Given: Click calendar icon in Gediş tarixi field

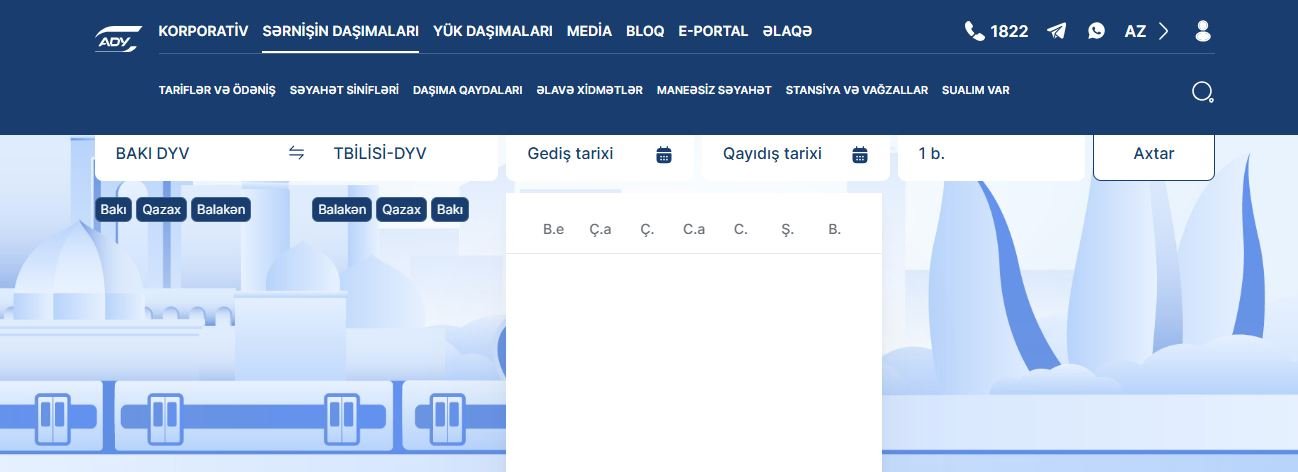Looking at the screenshot, I should pyautogui.click(x=664, y=154).
